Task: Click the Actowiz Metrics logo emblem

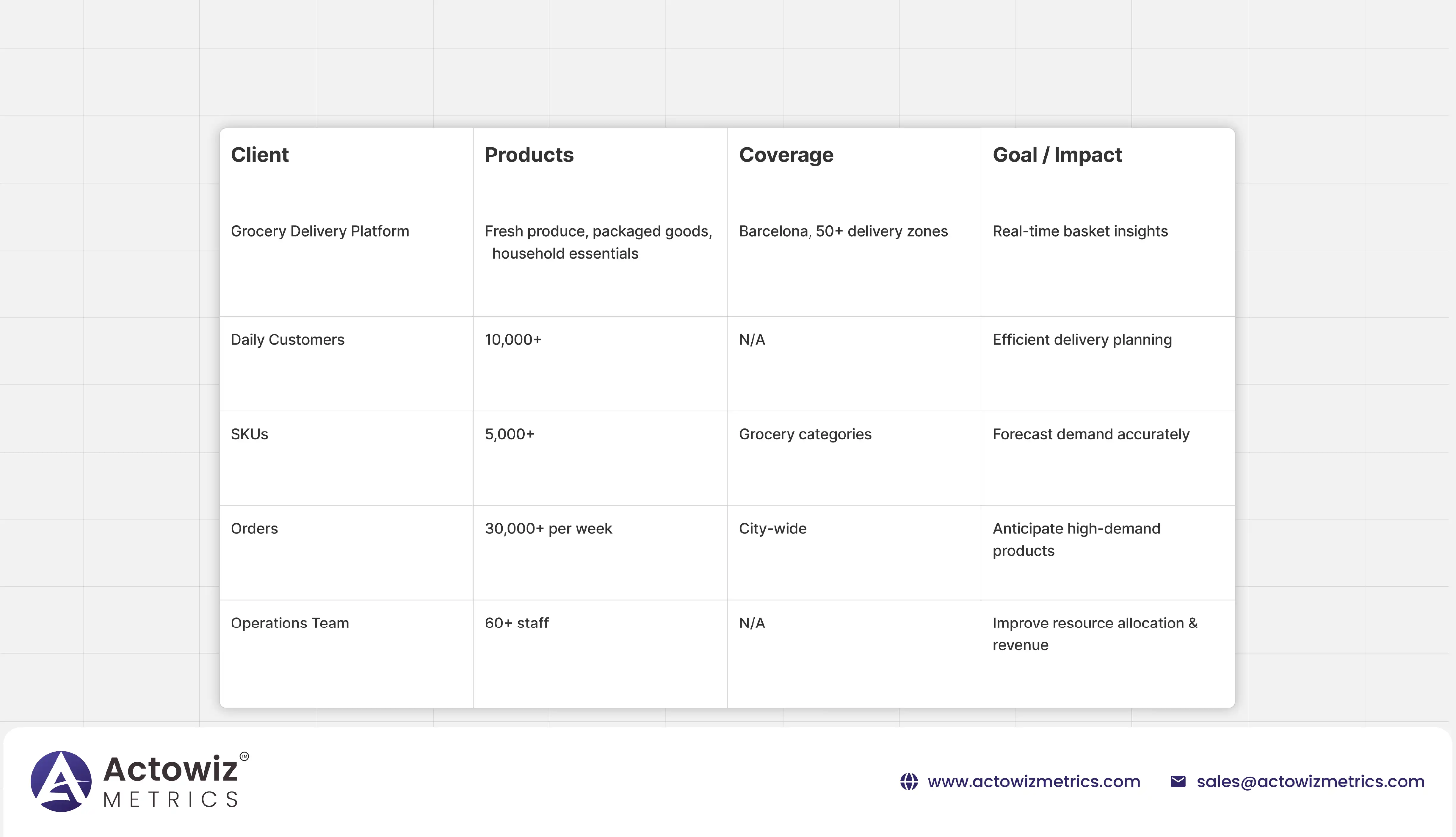Action: click(x=61, y=781)
